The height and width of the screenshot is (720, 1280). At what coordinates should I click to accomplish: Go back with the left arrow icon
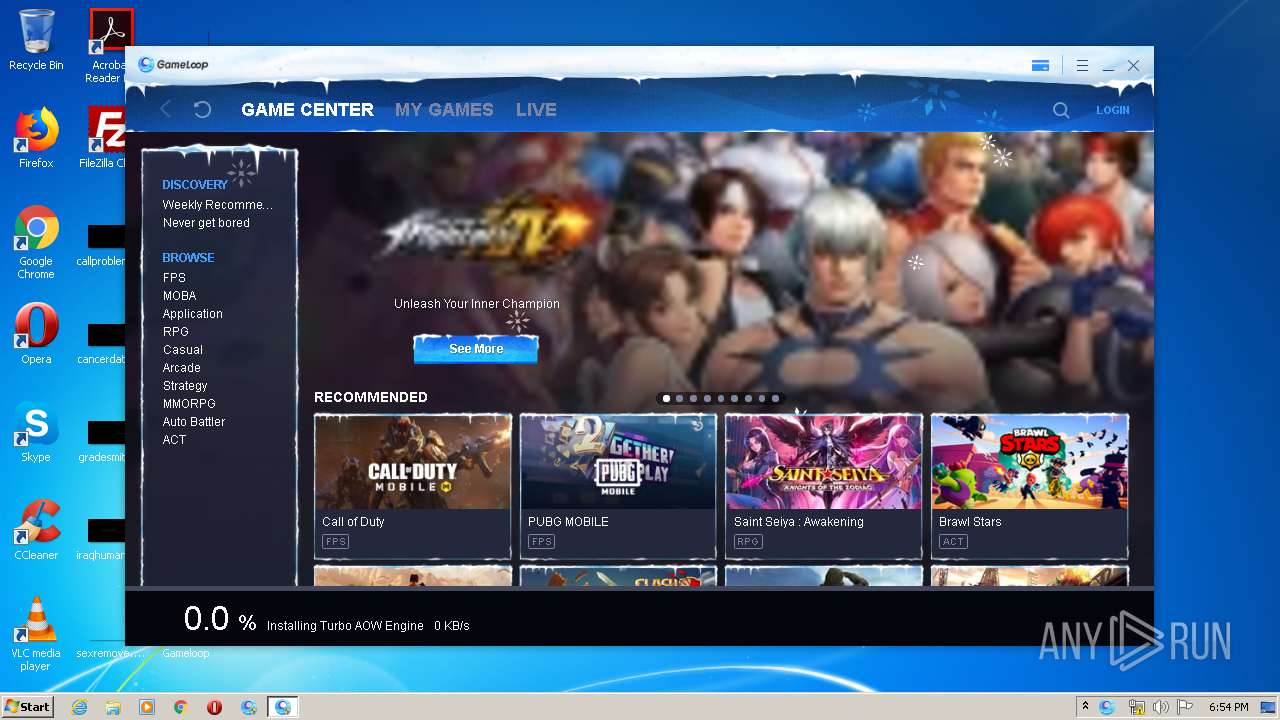point(166,110)
